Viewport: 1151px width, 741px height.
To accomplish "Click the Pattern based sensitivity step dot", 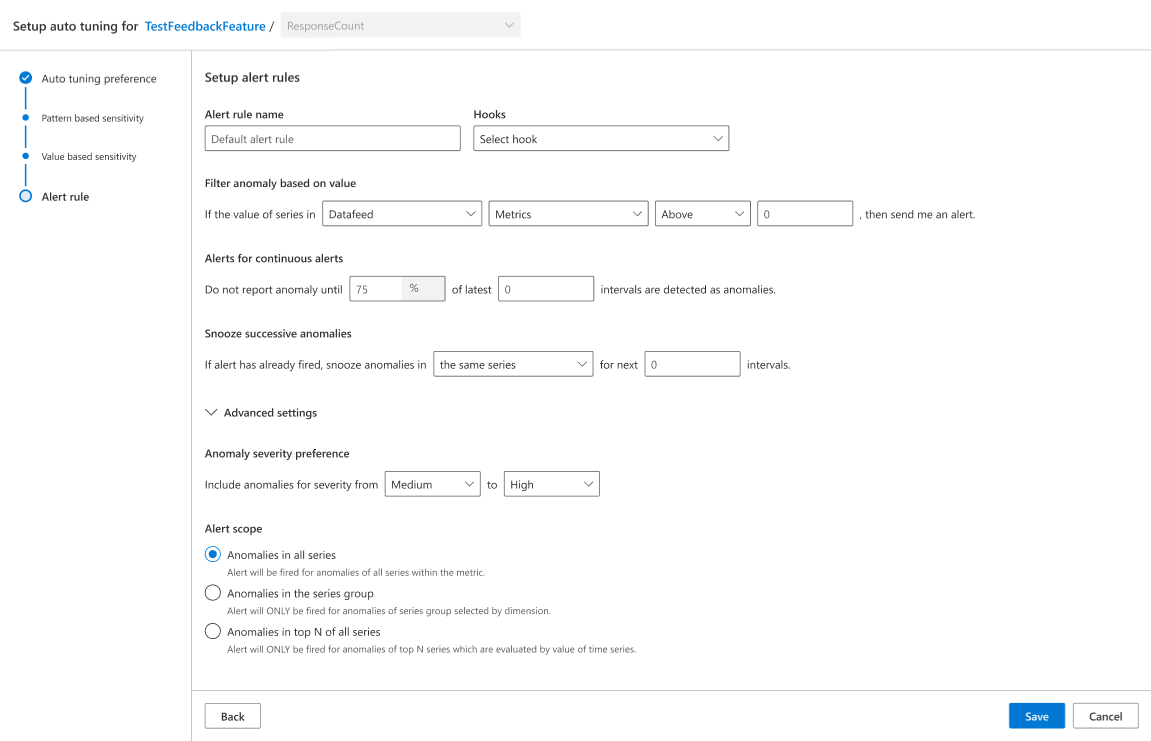I will (x=26, y=118).
